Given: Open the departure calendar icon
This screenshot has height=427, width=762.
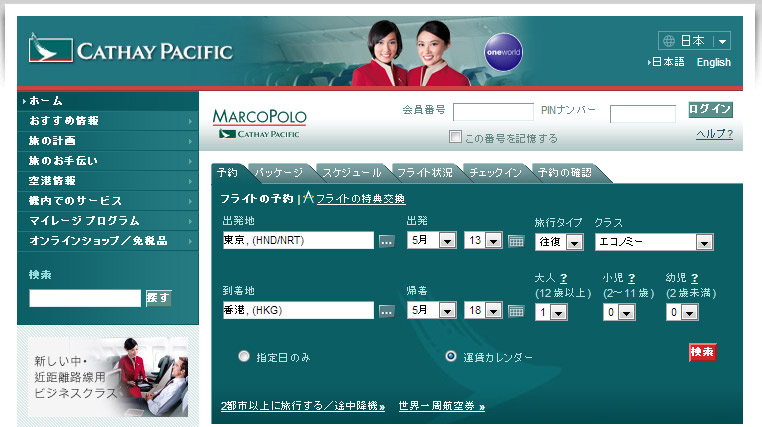Looking at the screenshot, I should [x=516, y=241].
